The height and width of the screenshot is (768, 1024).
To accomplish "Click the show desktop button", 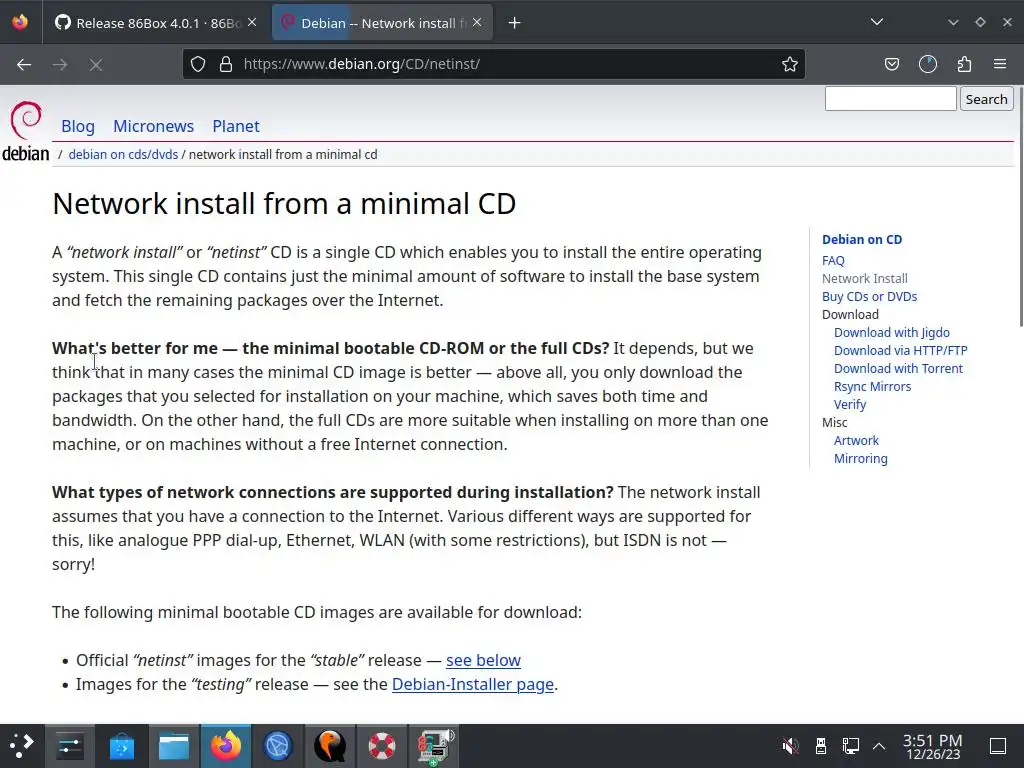I will coord(998,745).
